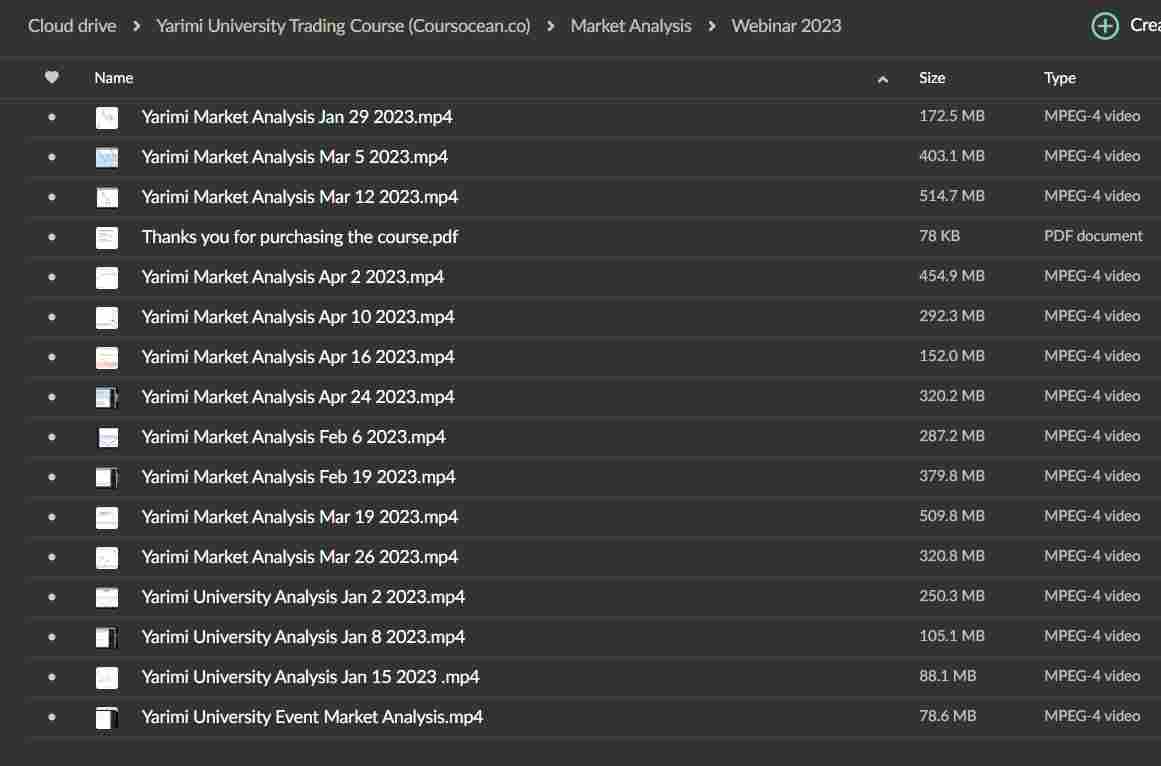The width and height of the screenshot is (1161, 766).
Task: Select Yarimi University Analysis Jan 15 2023 .mp4
Action: (x=311, y=676)
